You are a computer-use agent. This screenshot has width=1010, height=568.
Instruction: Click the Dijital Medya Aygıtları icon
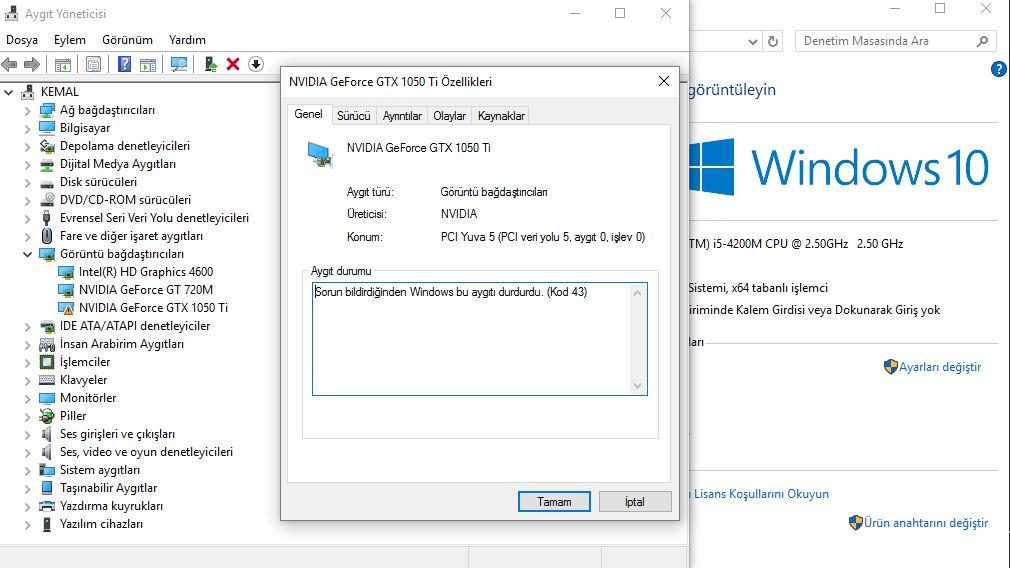(x=46, y=164)
